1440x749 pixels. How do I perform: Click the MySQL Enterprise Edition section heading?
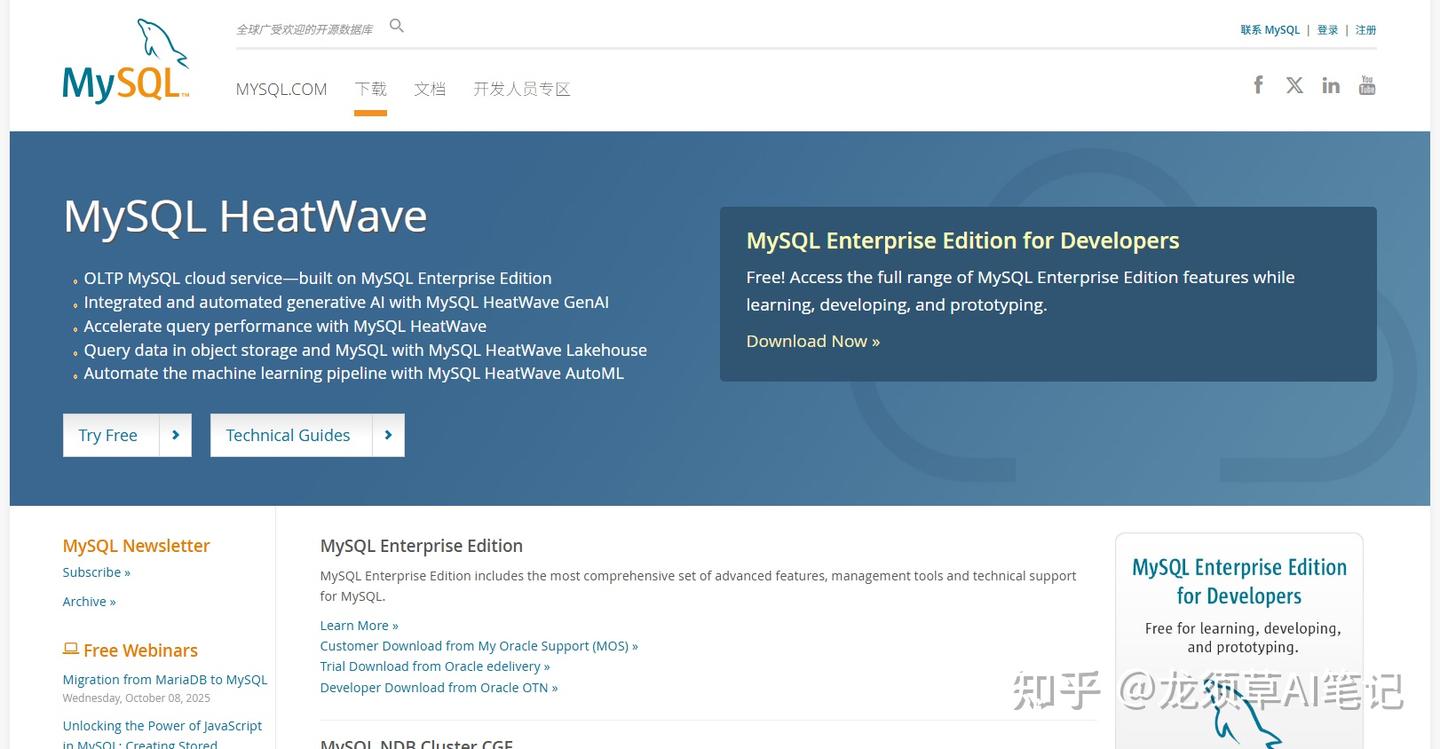click(x=421, y=546)
